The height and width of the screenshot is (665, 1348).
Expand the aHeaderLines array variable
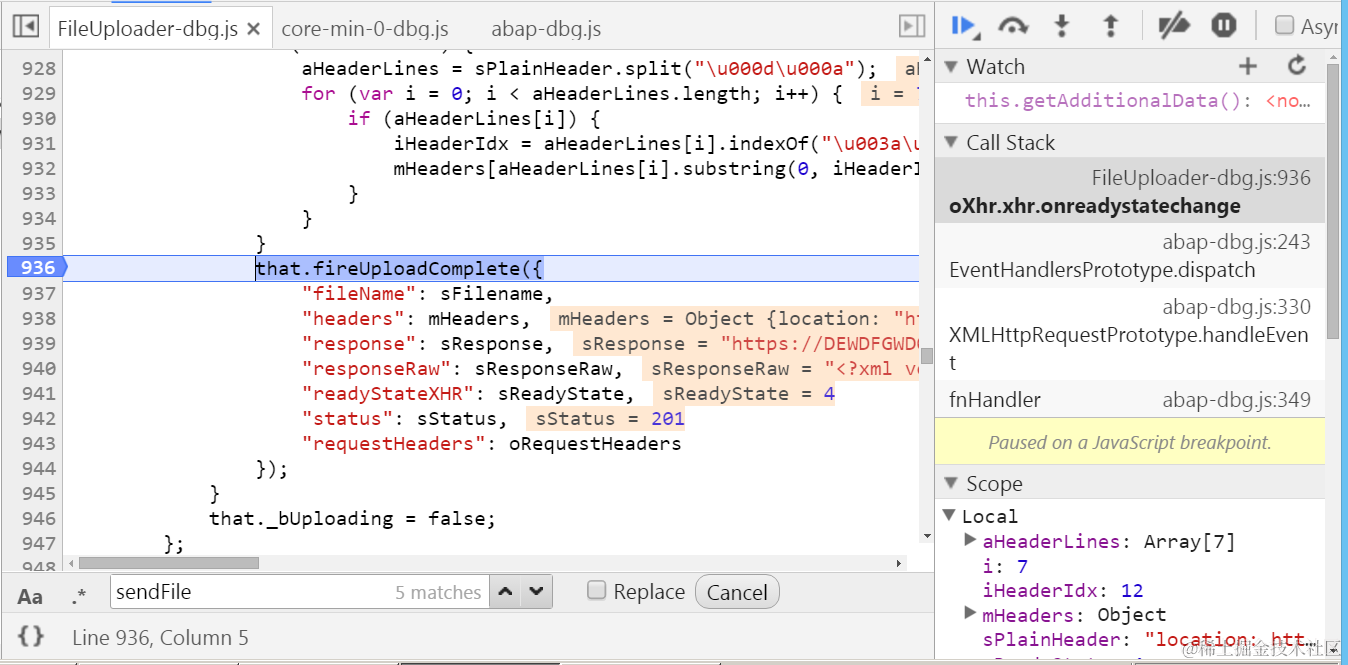[x=970, y=541]
